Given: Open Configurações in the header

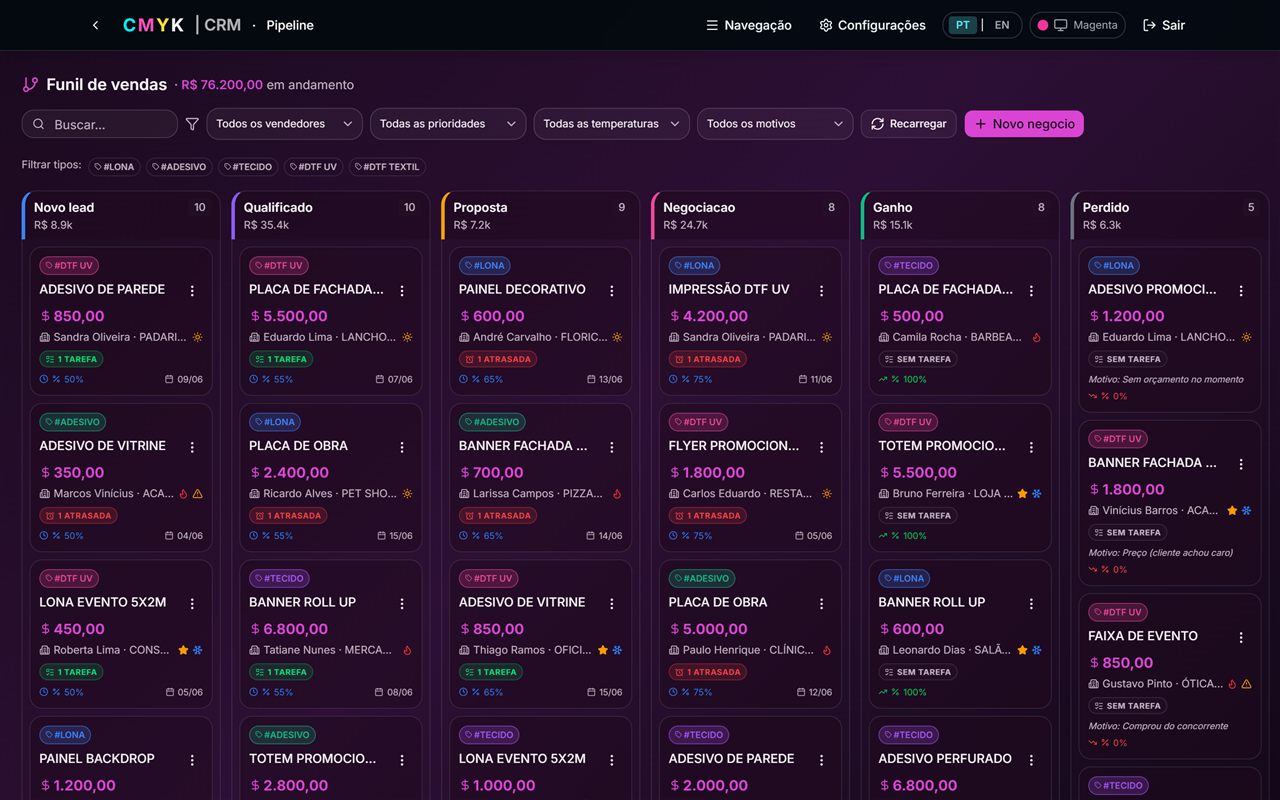Looking at the screenshot, I should (872, 25).
